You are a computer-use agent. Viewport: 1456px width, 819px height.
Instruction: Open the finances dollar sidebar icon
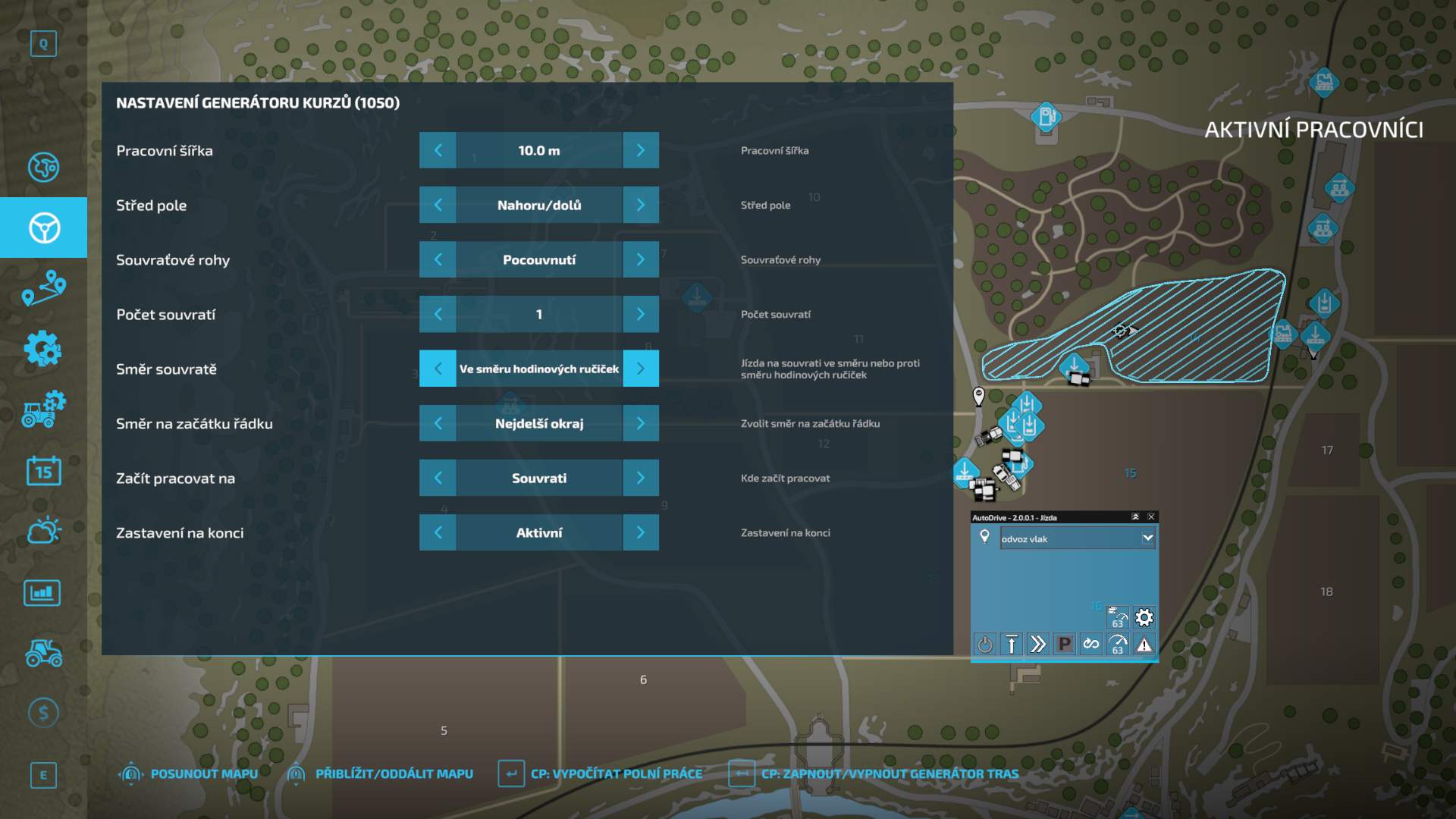(43, 713)
